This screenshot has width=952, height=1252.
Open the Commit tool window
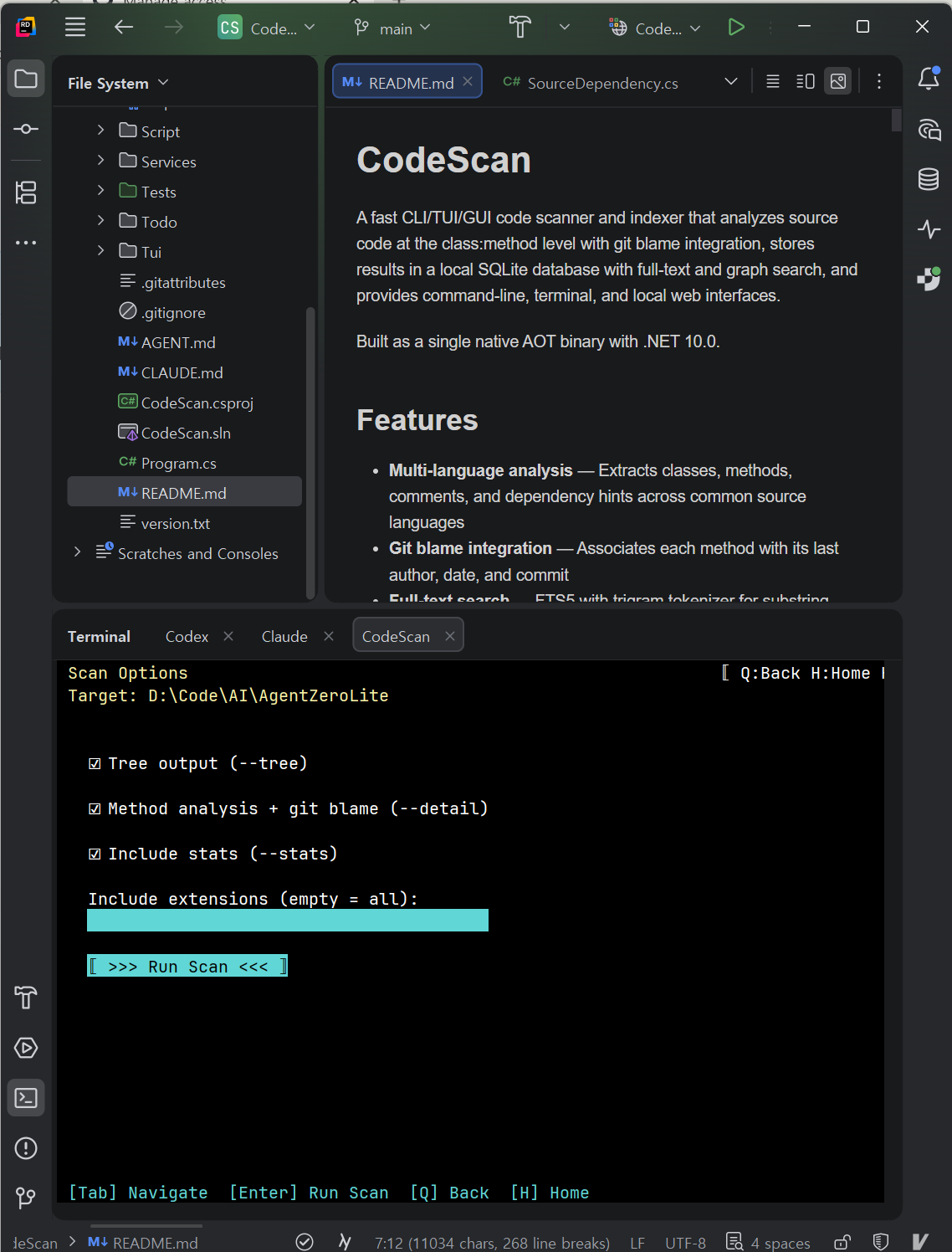pos(26,129)
